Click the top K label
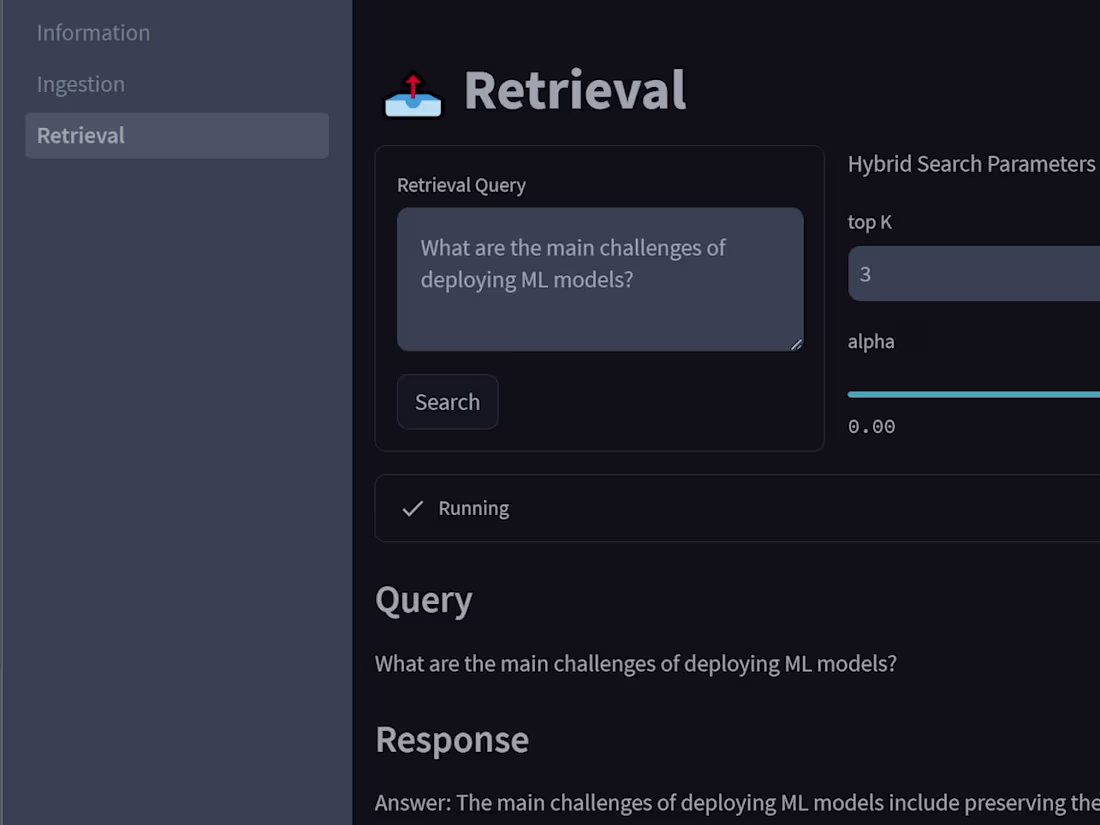1100x825 pixels. 869,222
